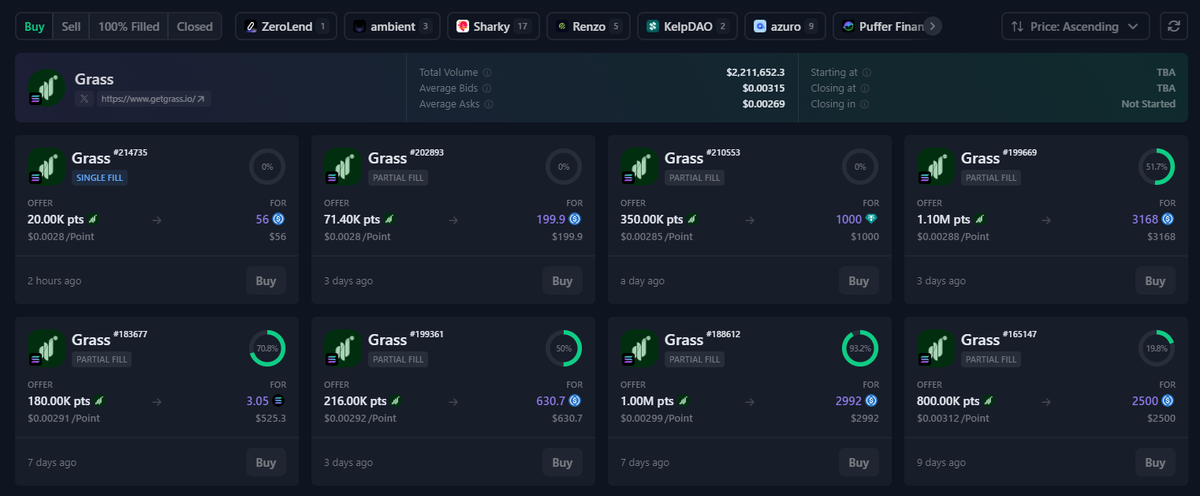The image size is (1200, 496).
Task: Click the Grass logo on offer #202893
Action: pos(343,167)
